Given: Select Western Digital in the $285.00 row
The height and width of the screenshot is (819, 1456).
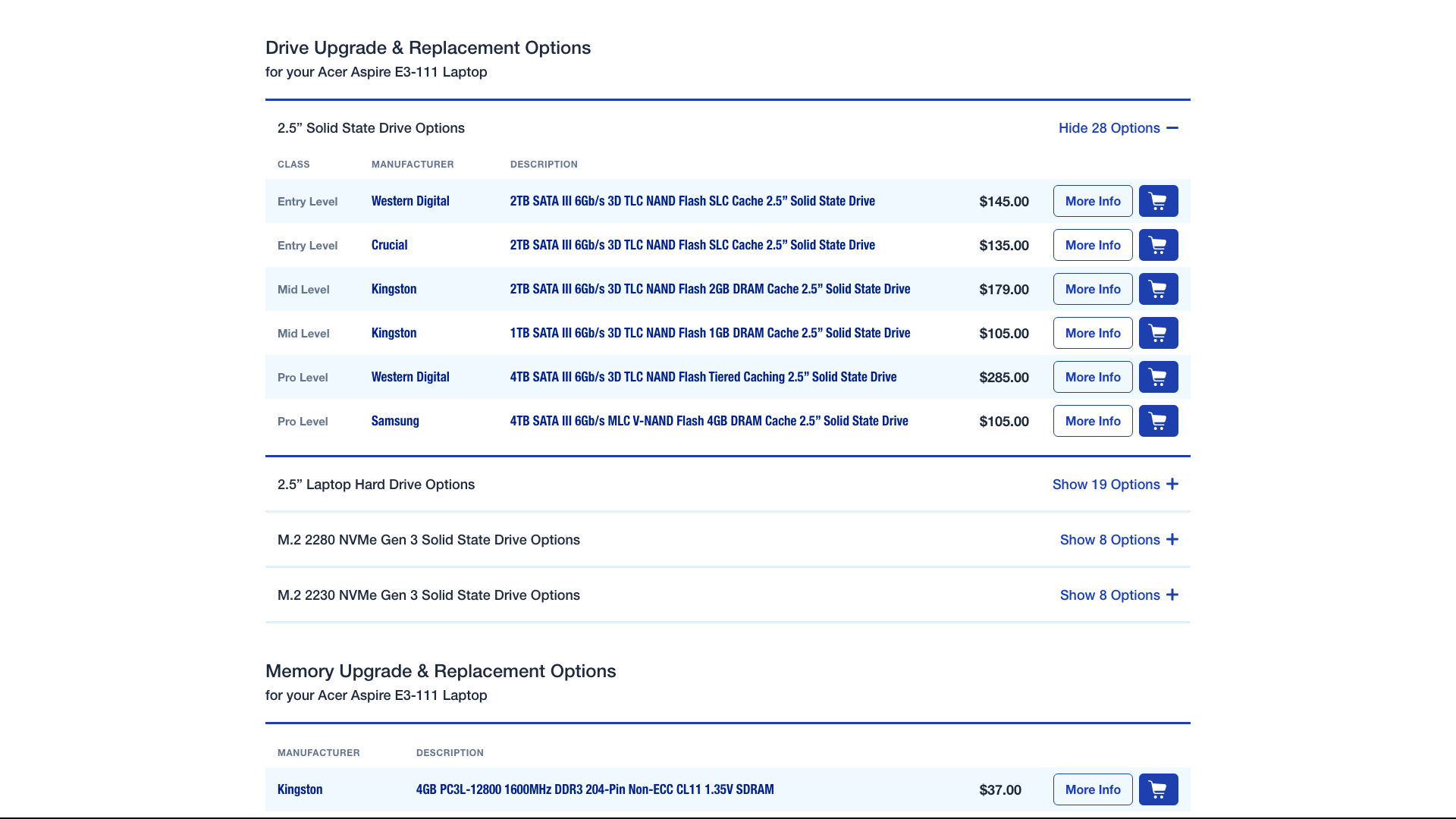Looking at the screenshot, I should click(x=410, y=377).
